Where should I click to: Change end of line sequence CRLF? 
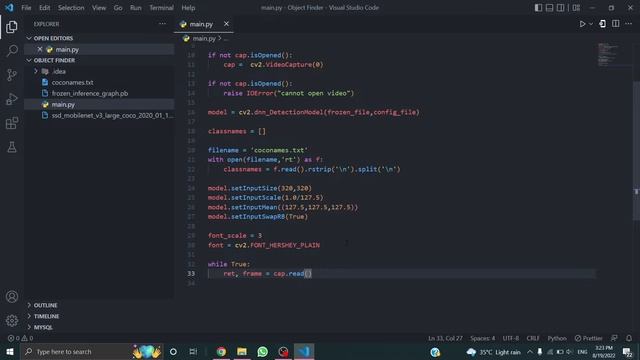pos(533,338)
